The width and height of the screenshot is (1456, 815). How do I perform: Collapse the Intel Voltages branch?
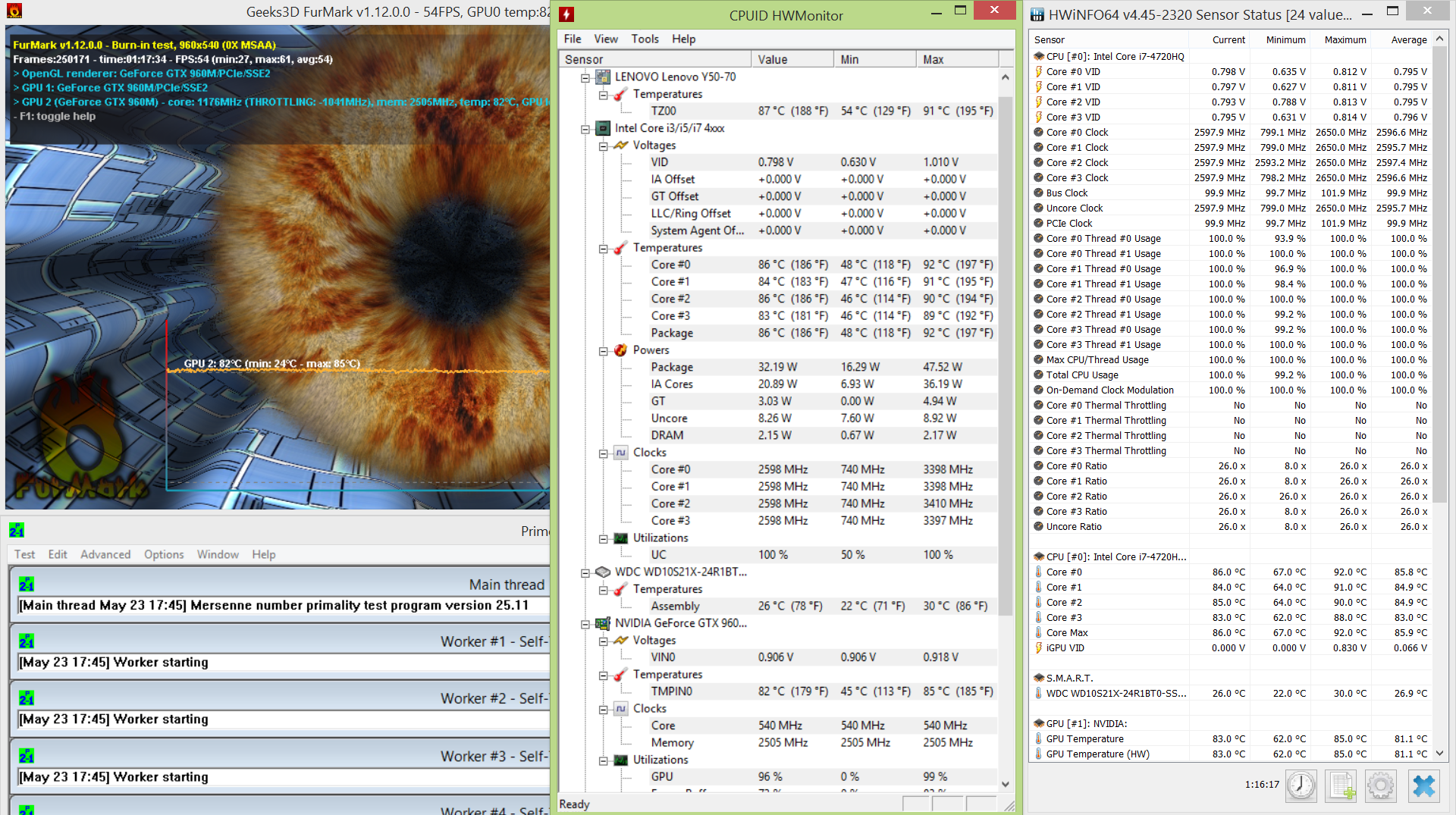[x=604, y=146]
